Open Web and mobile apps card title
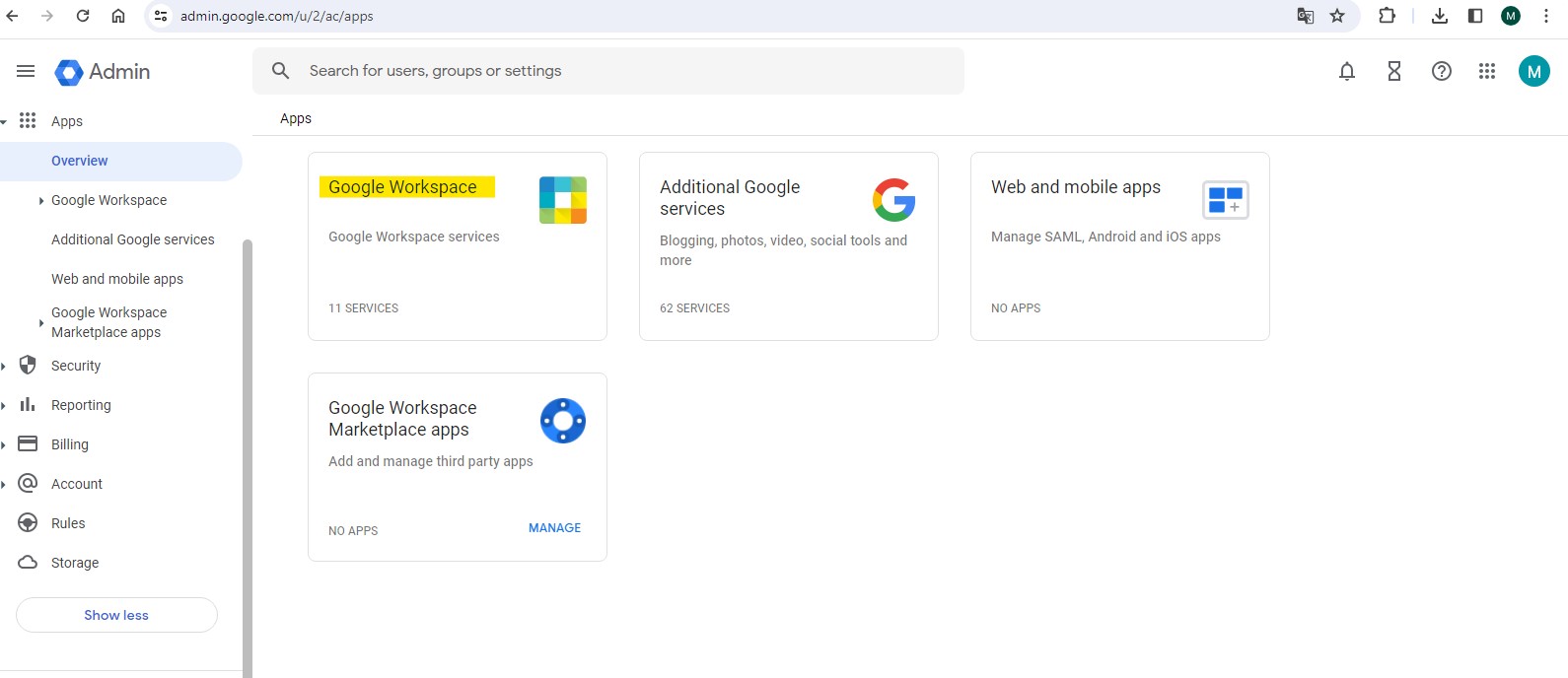The width and height of the screenshot is (1568, 678). 1076,187
